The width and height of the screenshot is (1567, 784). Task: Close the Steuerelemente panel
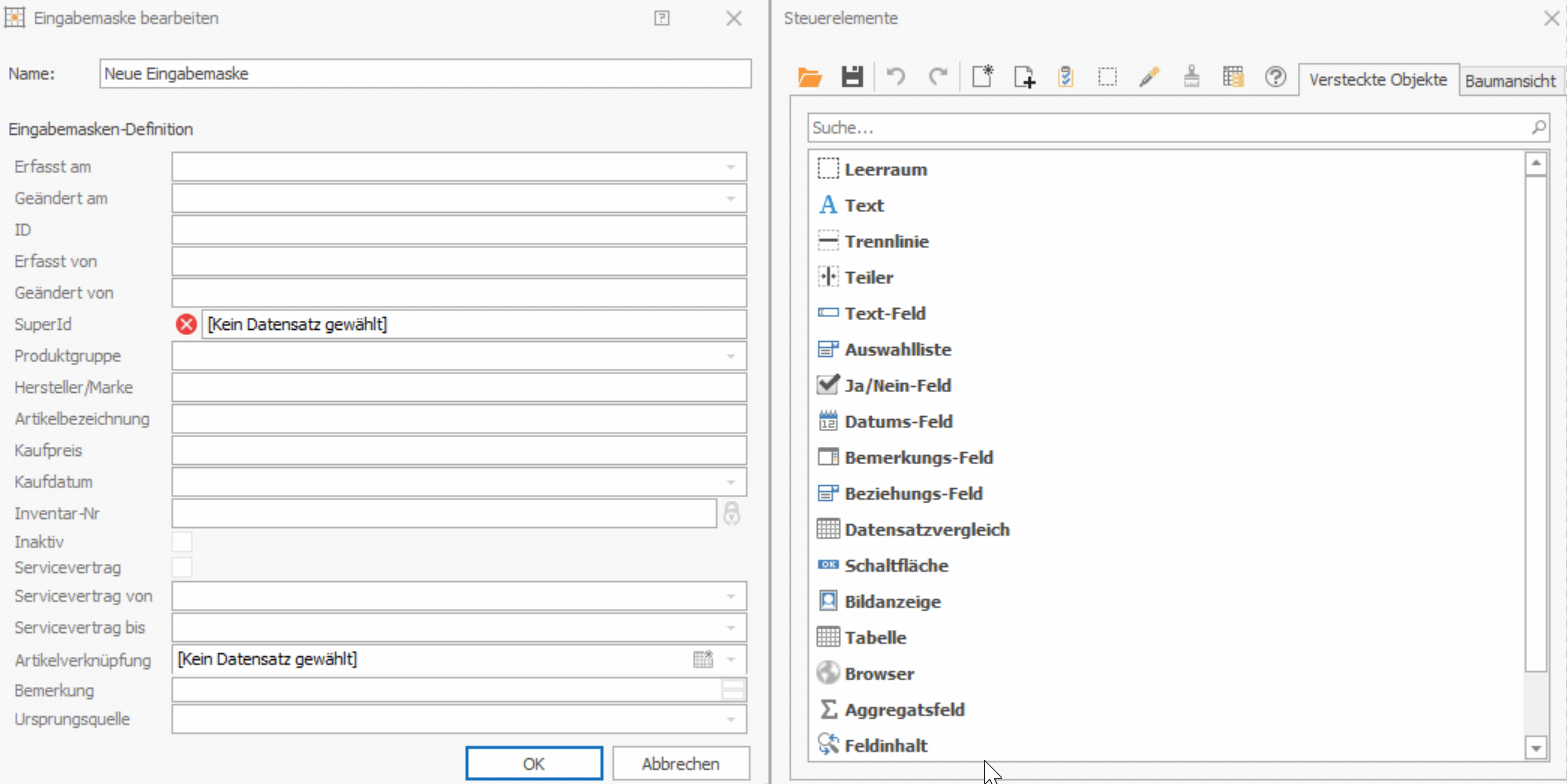pyautogui.click(x=1552, y=17)
